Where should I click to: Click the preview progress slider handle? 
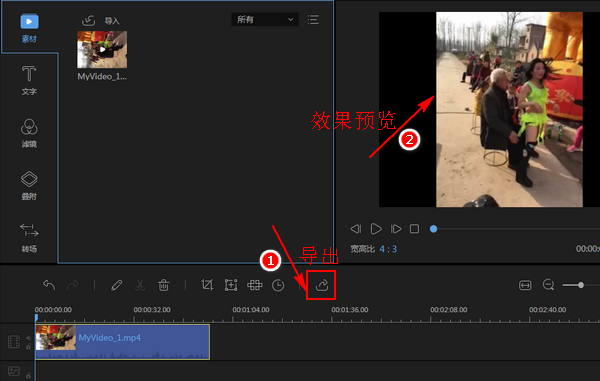pyautogui.click(x=434, y=229)
